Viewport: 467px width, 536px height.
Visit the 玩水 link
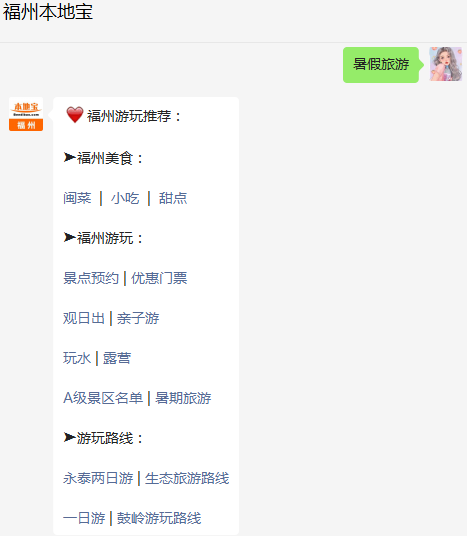click(x=77, y=358)
